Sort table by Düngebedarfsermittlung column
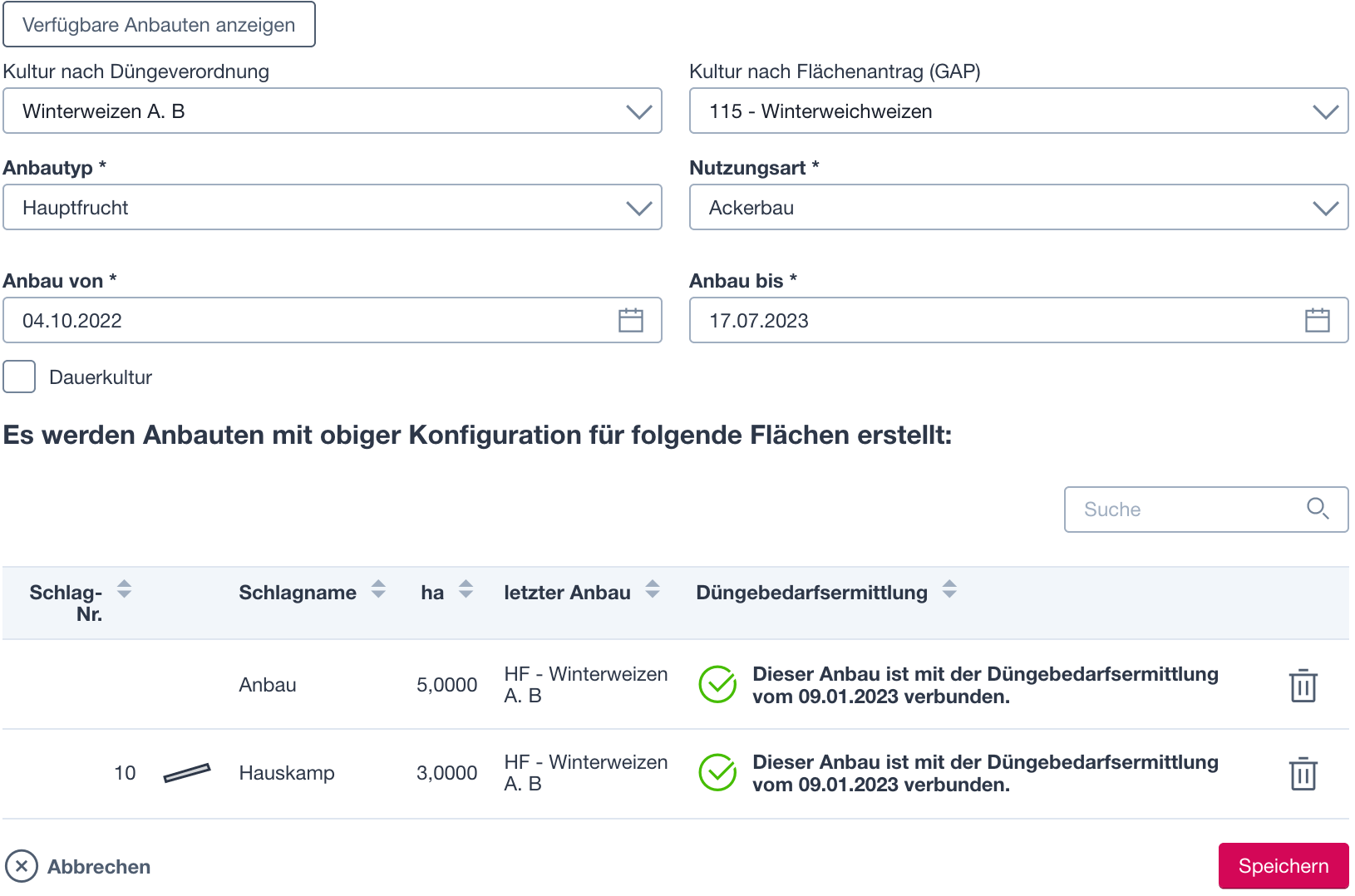The width and height of the screenshot is (1355, 896). 949,589
